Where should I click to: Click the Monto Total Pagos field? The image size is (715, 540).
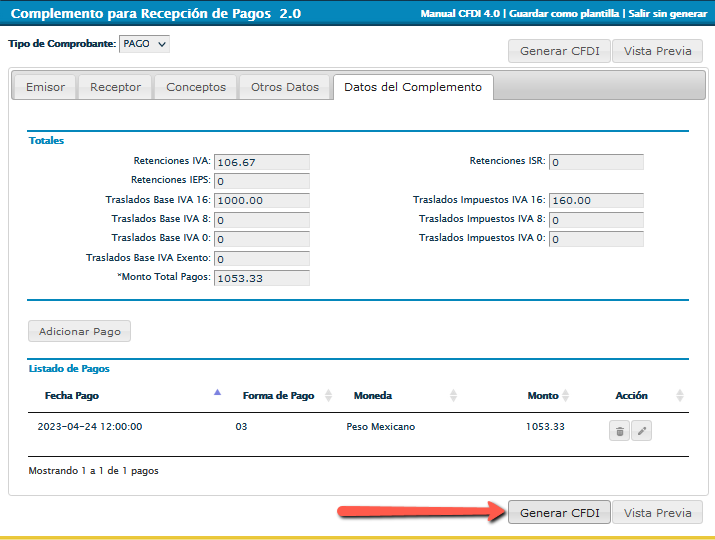[x=261, y=278]
